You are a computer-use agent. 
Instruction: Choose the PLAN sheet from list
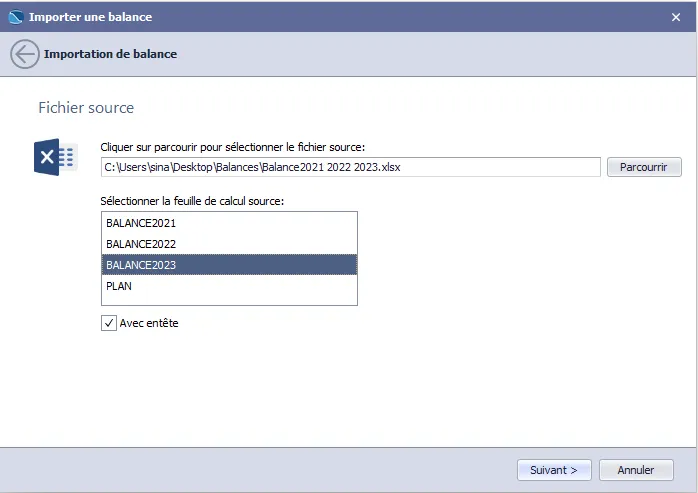coord(119,285)
